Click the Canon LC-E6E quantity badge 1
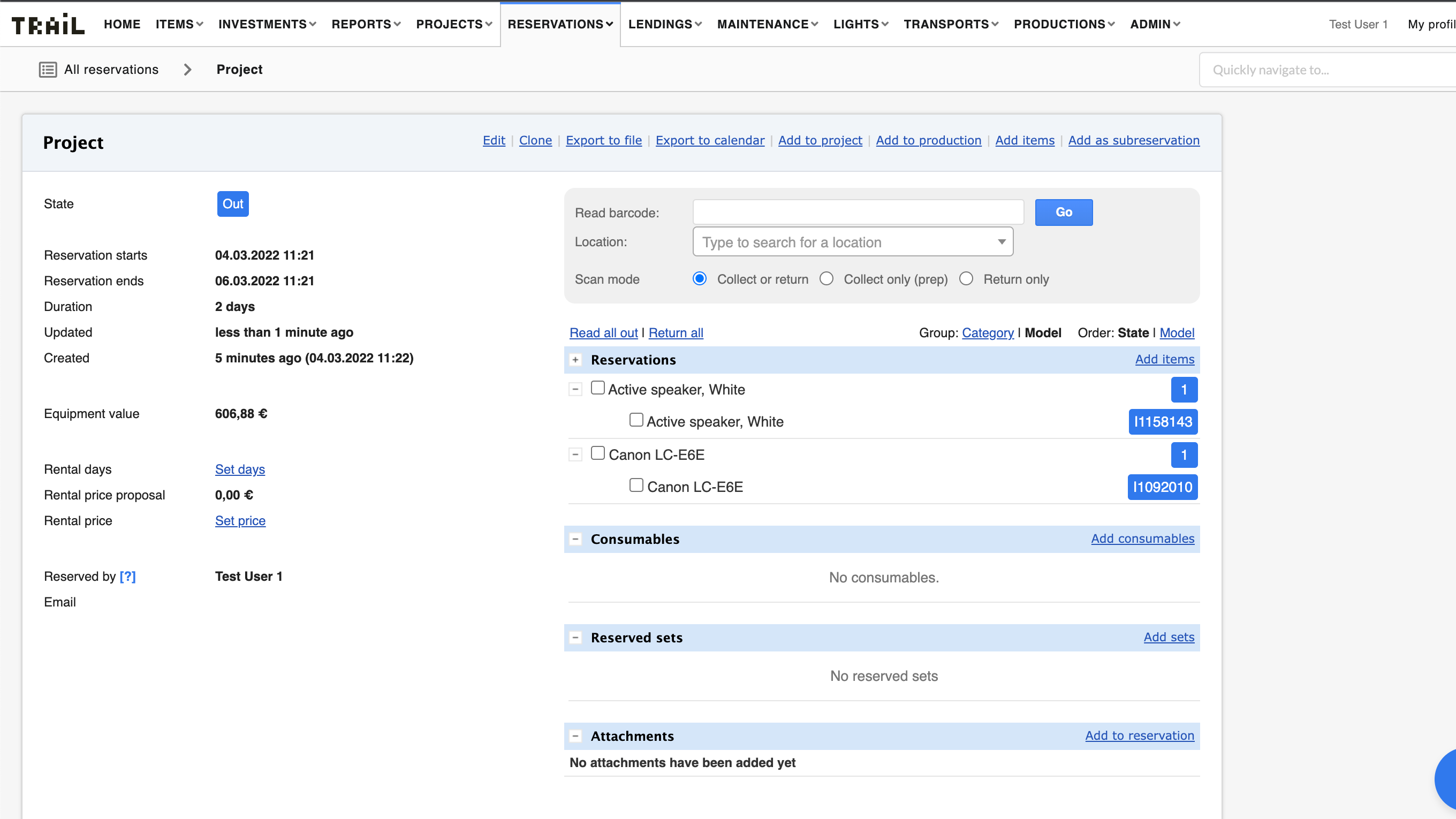The width and height of the screenshot is (1456, 819). pos(1184,454)
